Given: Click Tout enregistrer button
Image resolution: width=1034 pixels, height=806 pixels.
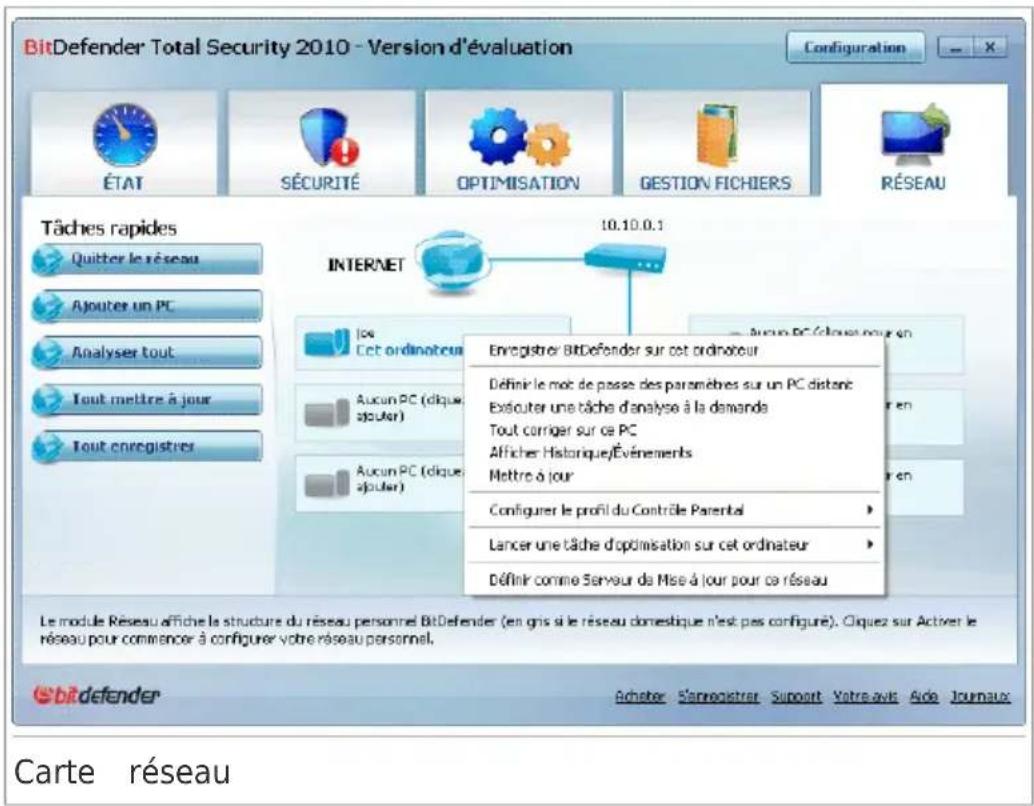Looking at the screenshot, I should [x=147, y=447].
